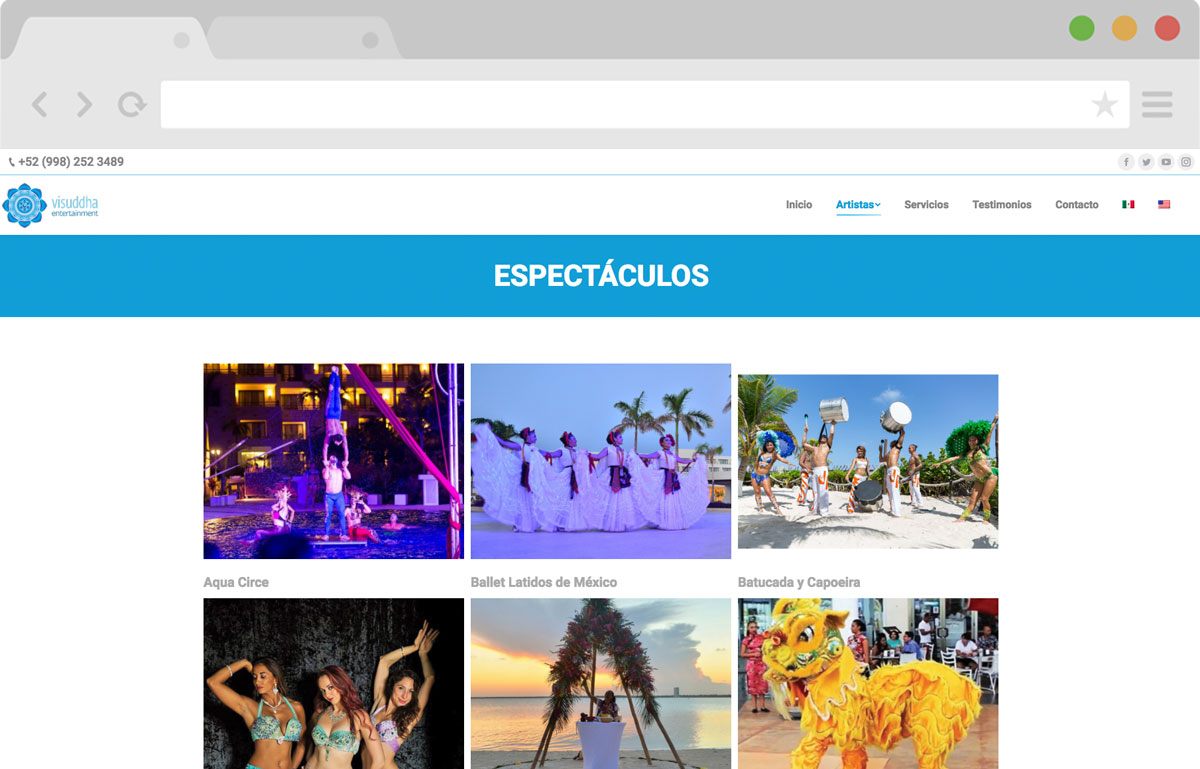Open the YouTube social icon
Screen dimensions: 1200x769
pos(1166,162)
